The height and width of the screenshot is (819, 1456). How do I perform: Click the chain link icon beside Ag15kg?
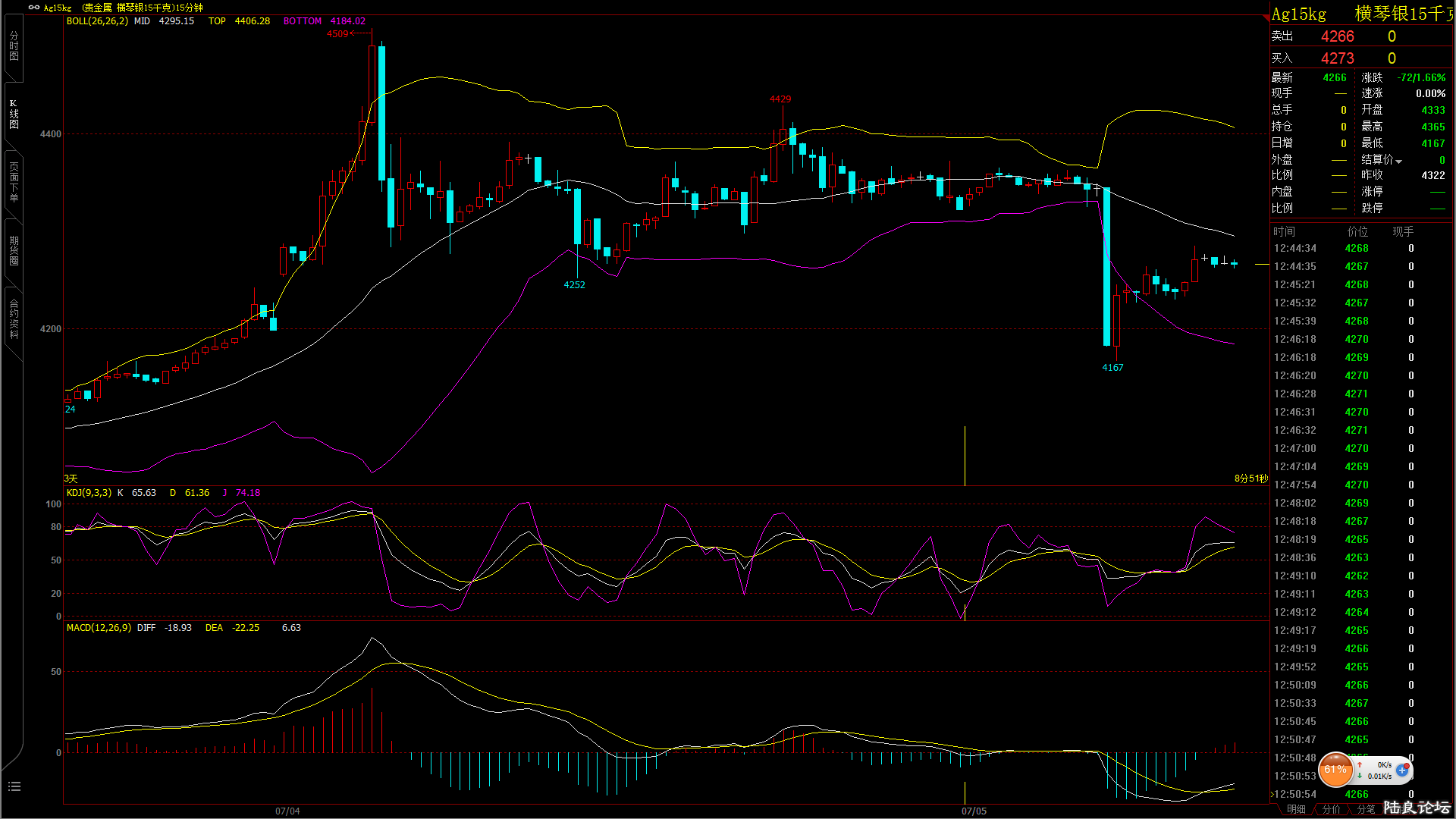pyautogui.click(x=33, y=8)
